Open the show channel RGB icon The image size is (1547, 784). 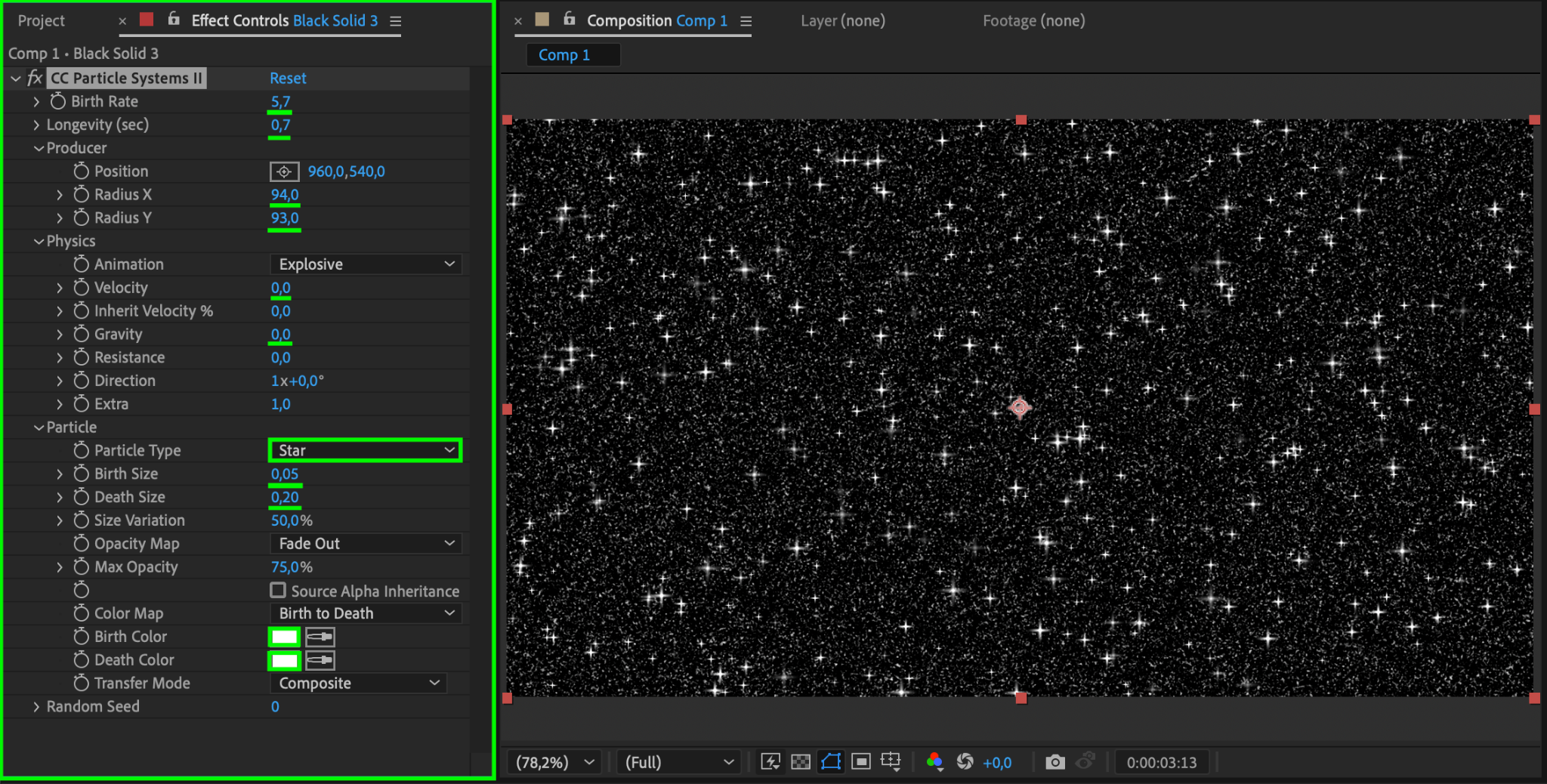pos(934,762)
